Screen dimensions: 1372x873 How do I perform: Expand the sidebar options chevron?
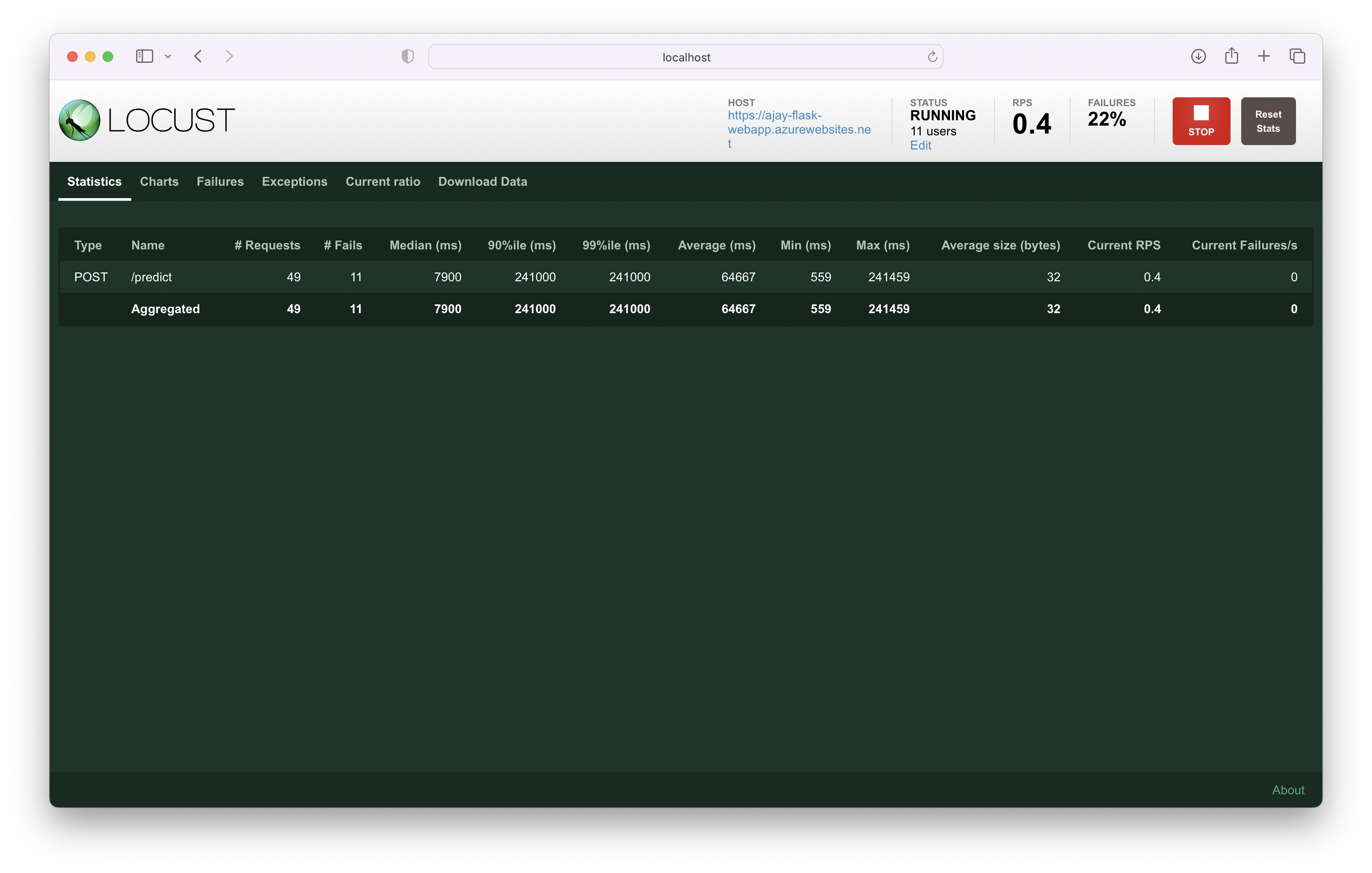click(168, 56)
